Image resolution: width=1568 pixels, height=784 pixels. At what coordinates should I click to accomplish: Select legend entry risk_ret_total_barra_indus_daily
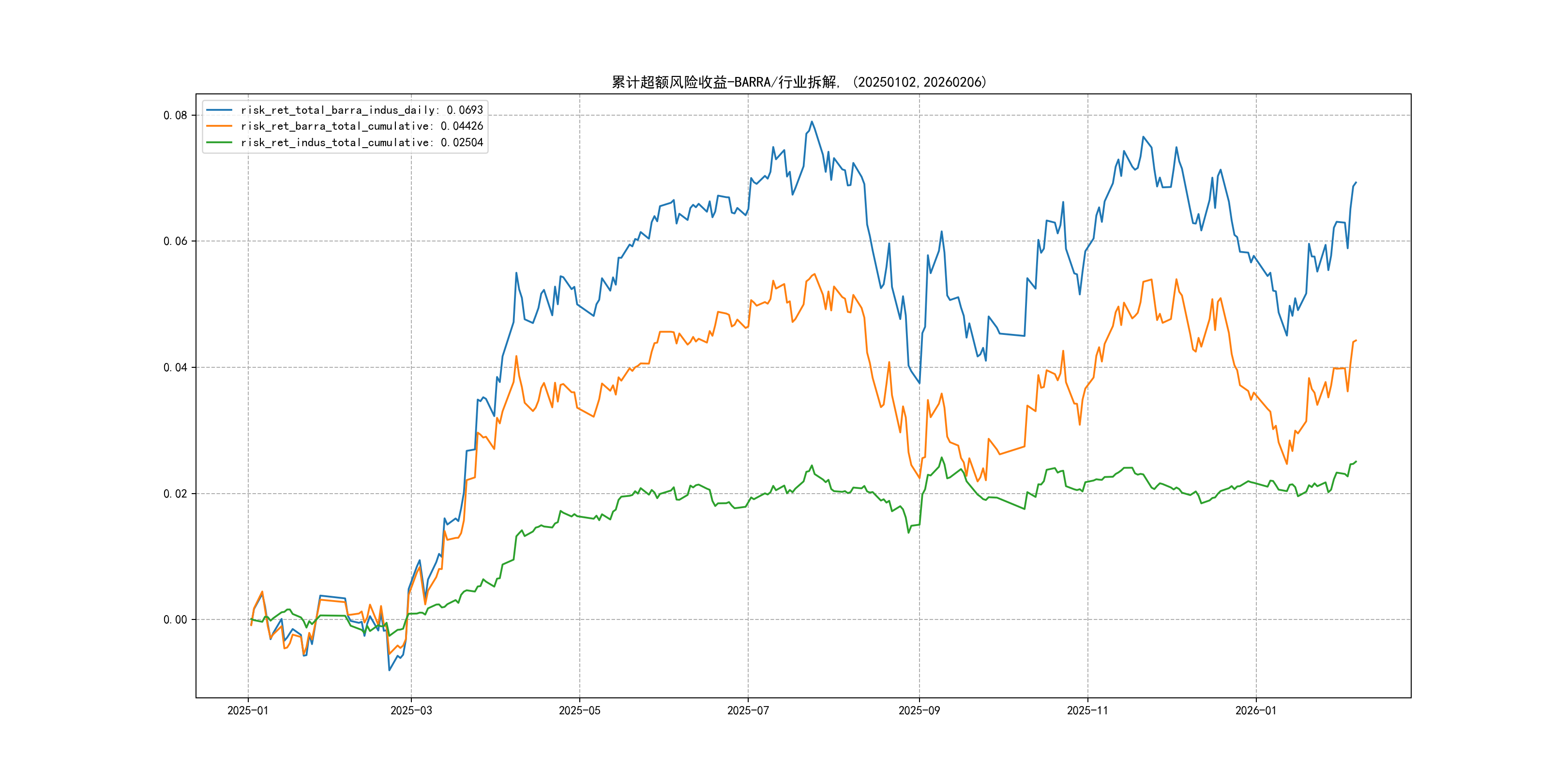click(x=362, y=110)
